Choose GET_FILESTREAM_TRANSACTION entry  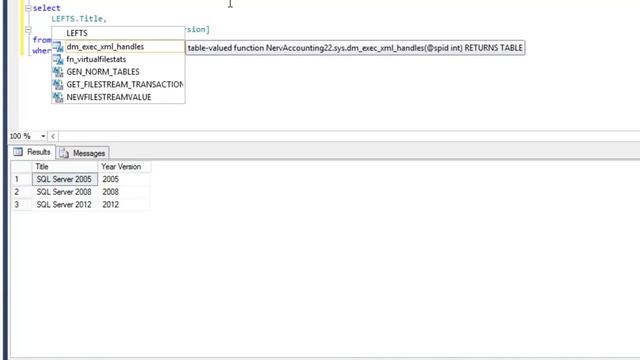(118, 84)
